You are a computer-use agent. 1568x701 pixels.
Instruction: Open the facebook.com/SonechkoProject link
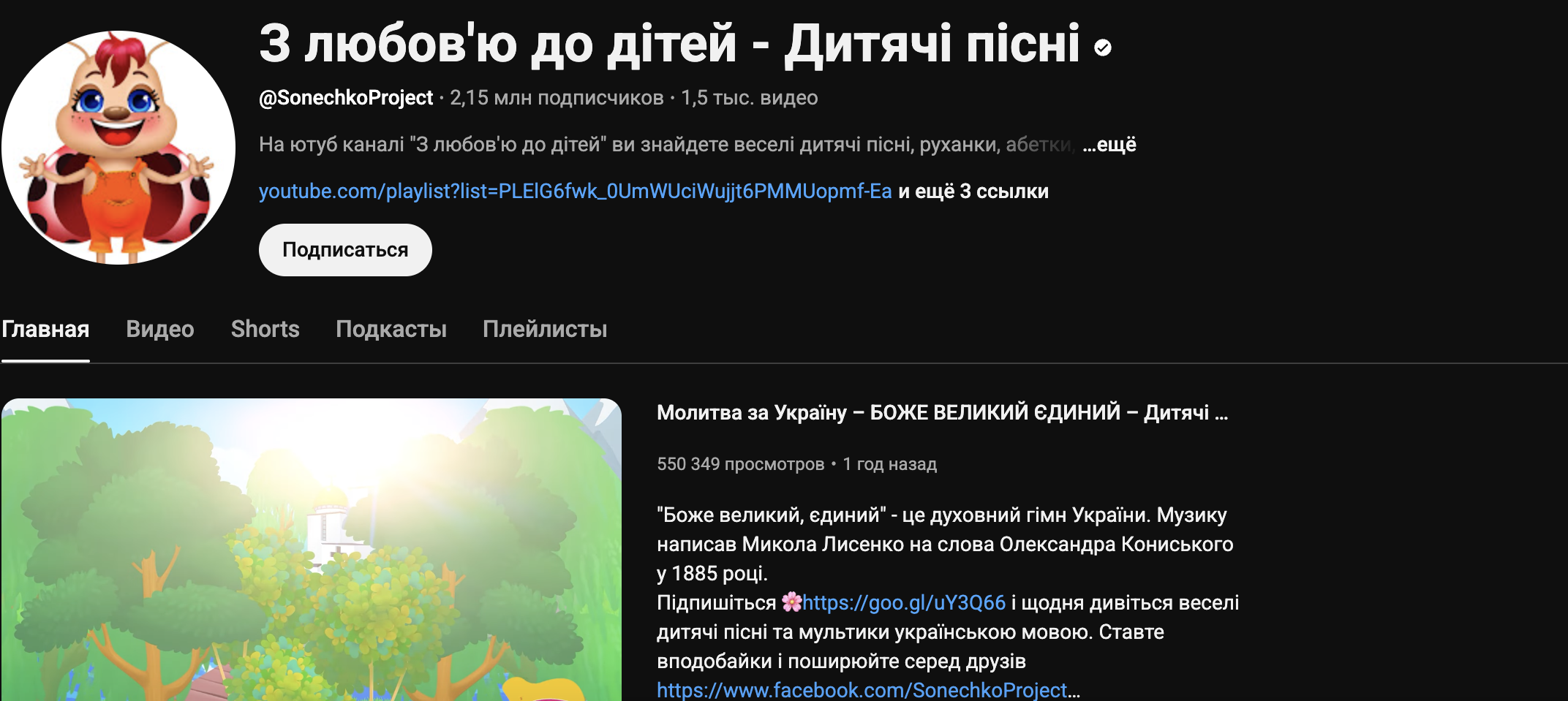pos(868,690)
